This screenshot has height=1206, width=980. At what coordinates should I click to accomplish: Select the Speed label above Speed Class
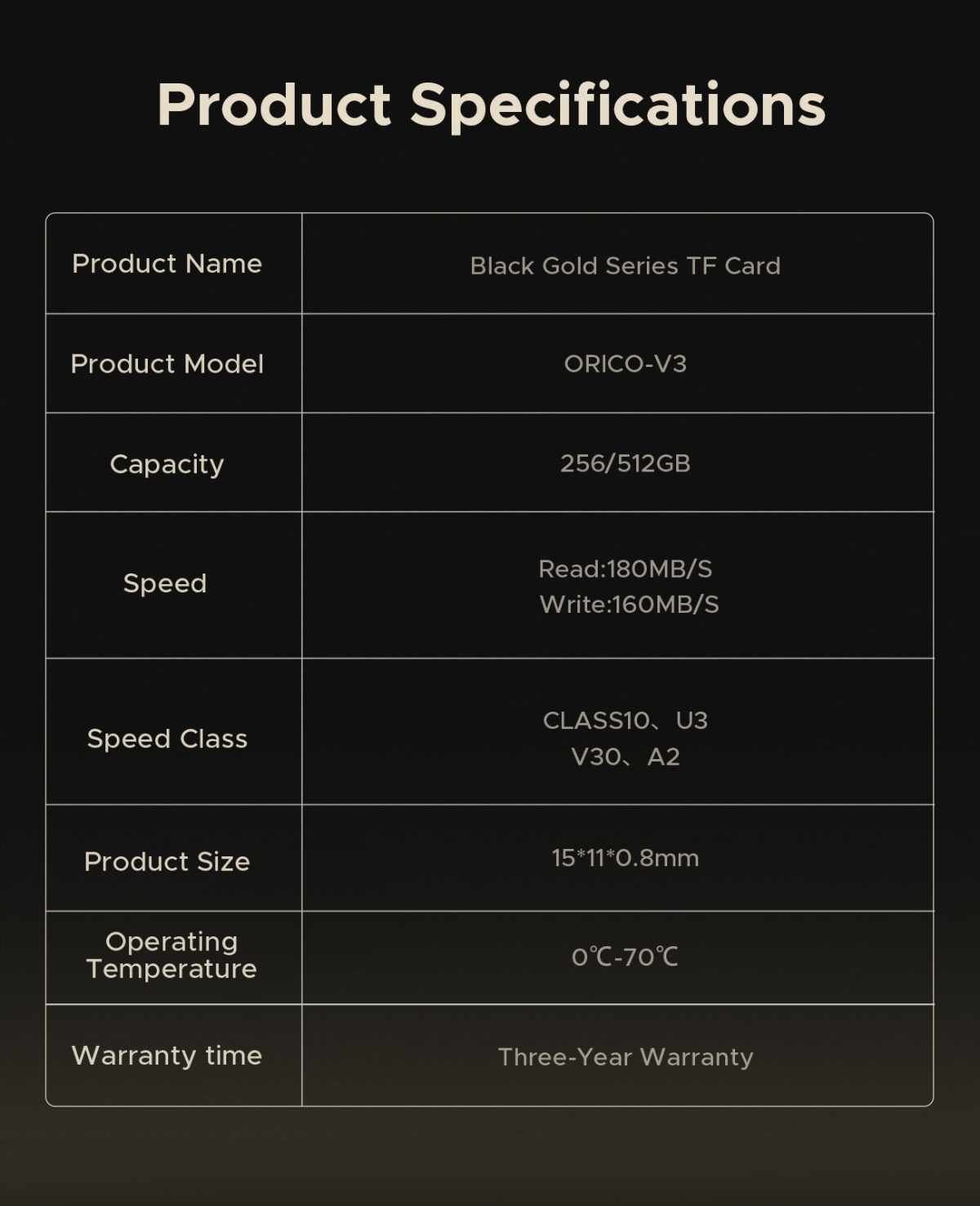[x=165, y=583]
